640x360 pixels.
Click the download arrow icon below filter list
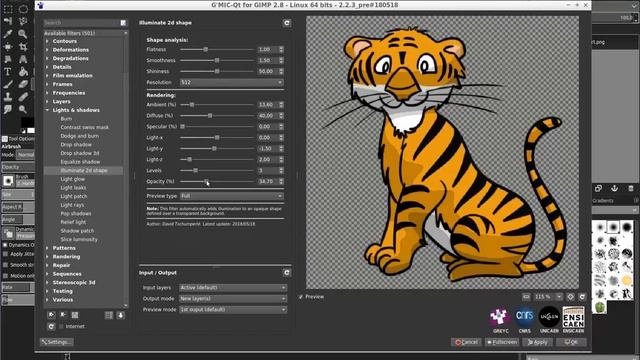click(x=121, y=315)
